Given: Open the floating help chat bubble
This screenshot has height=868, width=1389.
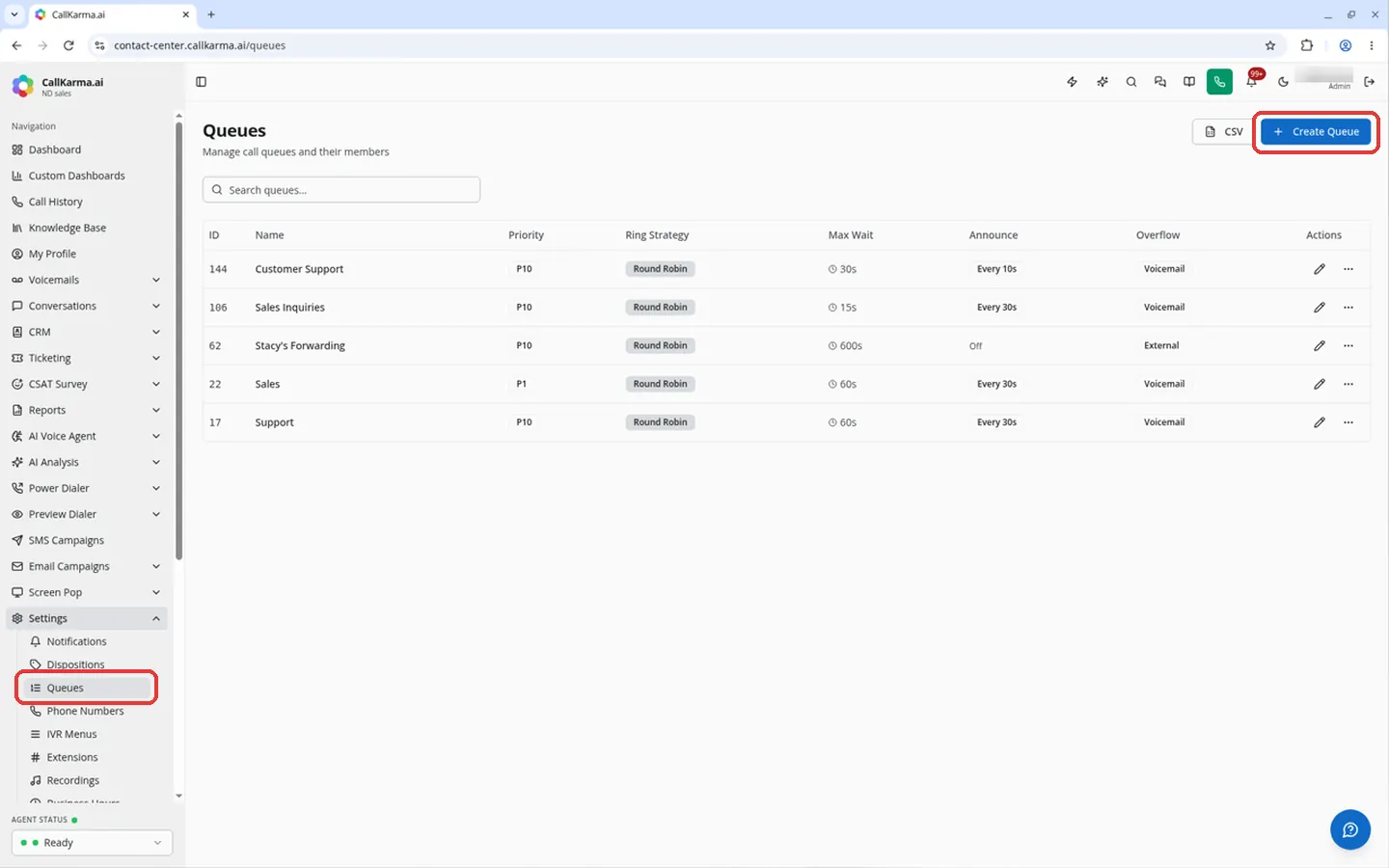Looking at the screenshot, I should [1349, 829].
